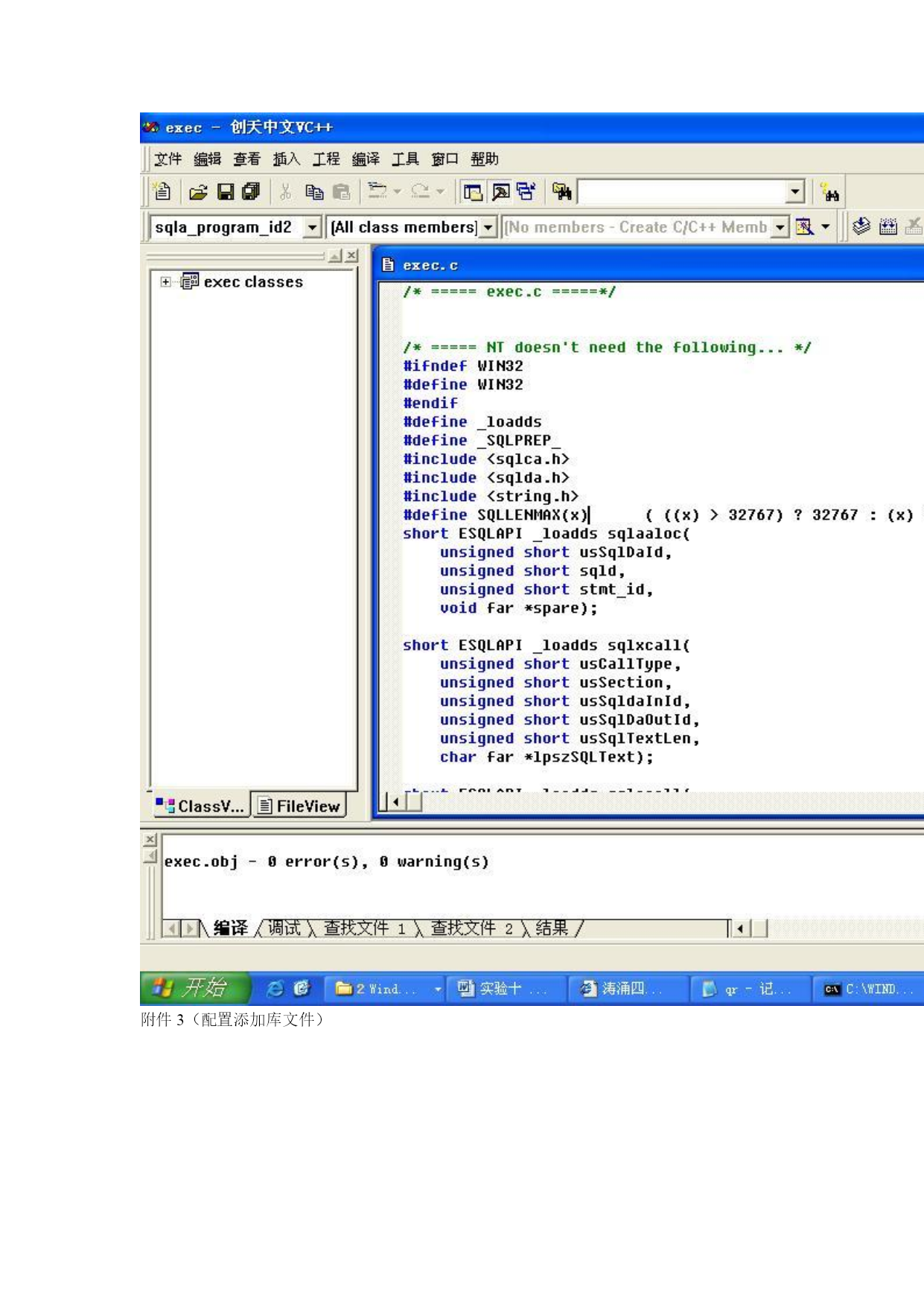This screenshot has width=924, height=1306.
Task: Open the 编译 menu in the menu bar
Action: [x=366, y=159]
